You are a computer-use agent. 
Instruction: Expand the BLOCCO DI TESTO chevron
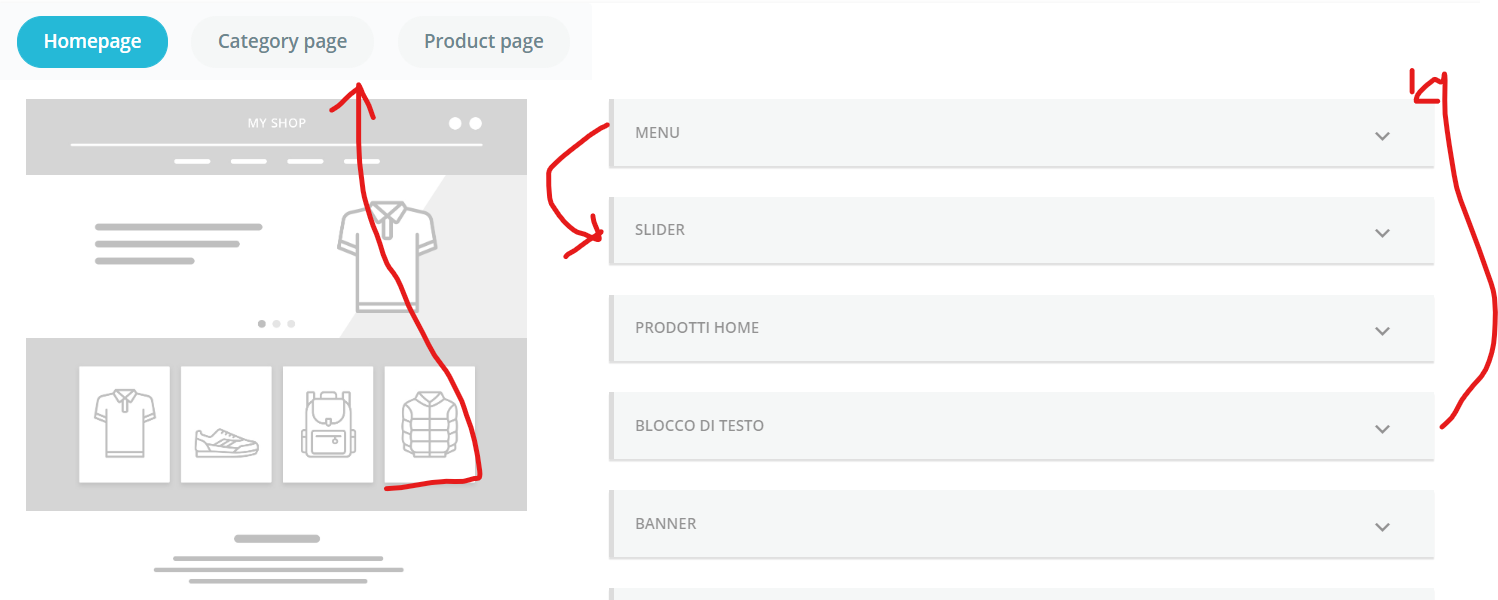[x=1382, y=429]
